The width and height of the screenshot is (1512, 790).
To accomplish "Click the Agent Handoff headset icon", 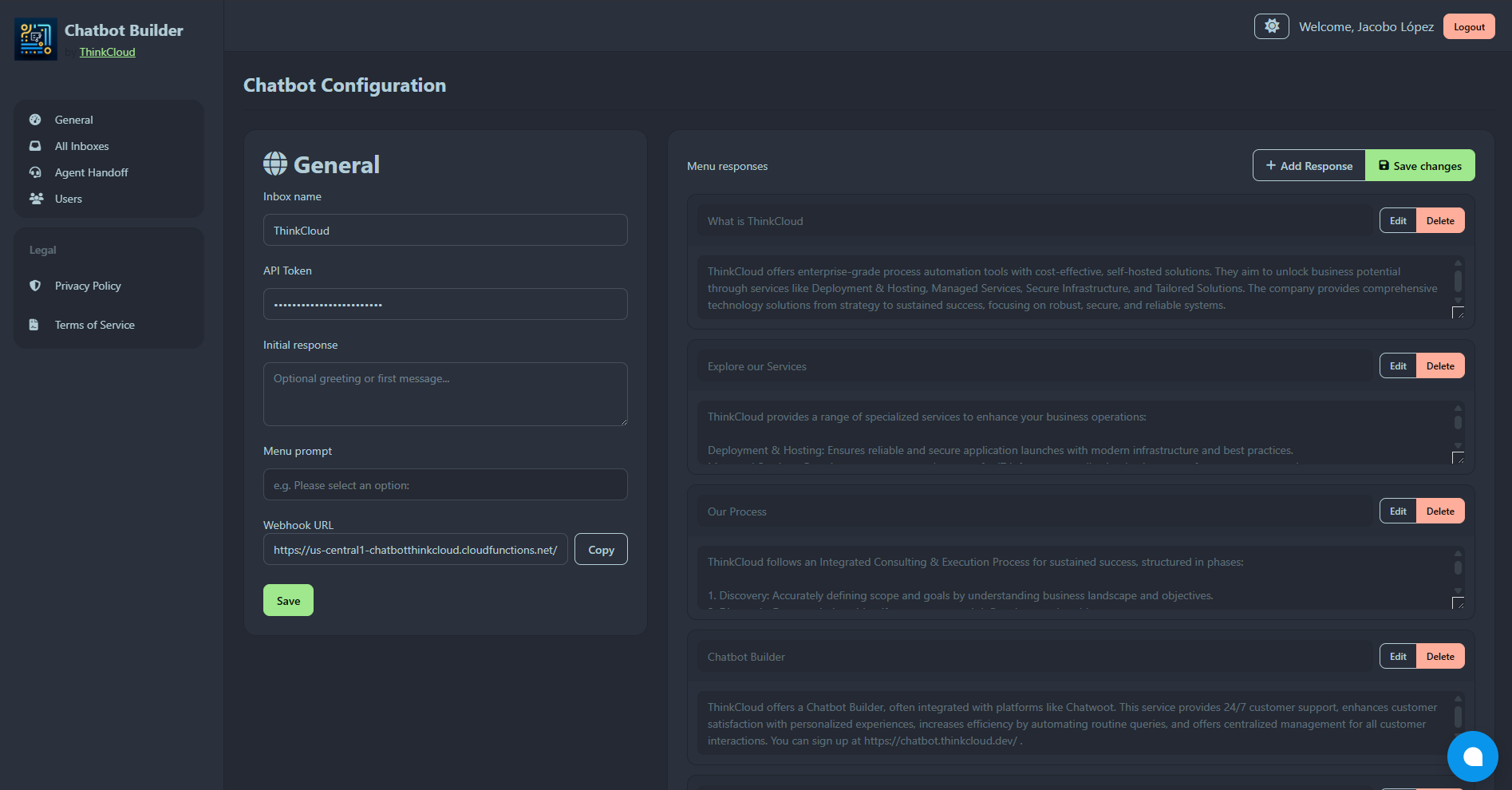I will (x=35, y=172).
